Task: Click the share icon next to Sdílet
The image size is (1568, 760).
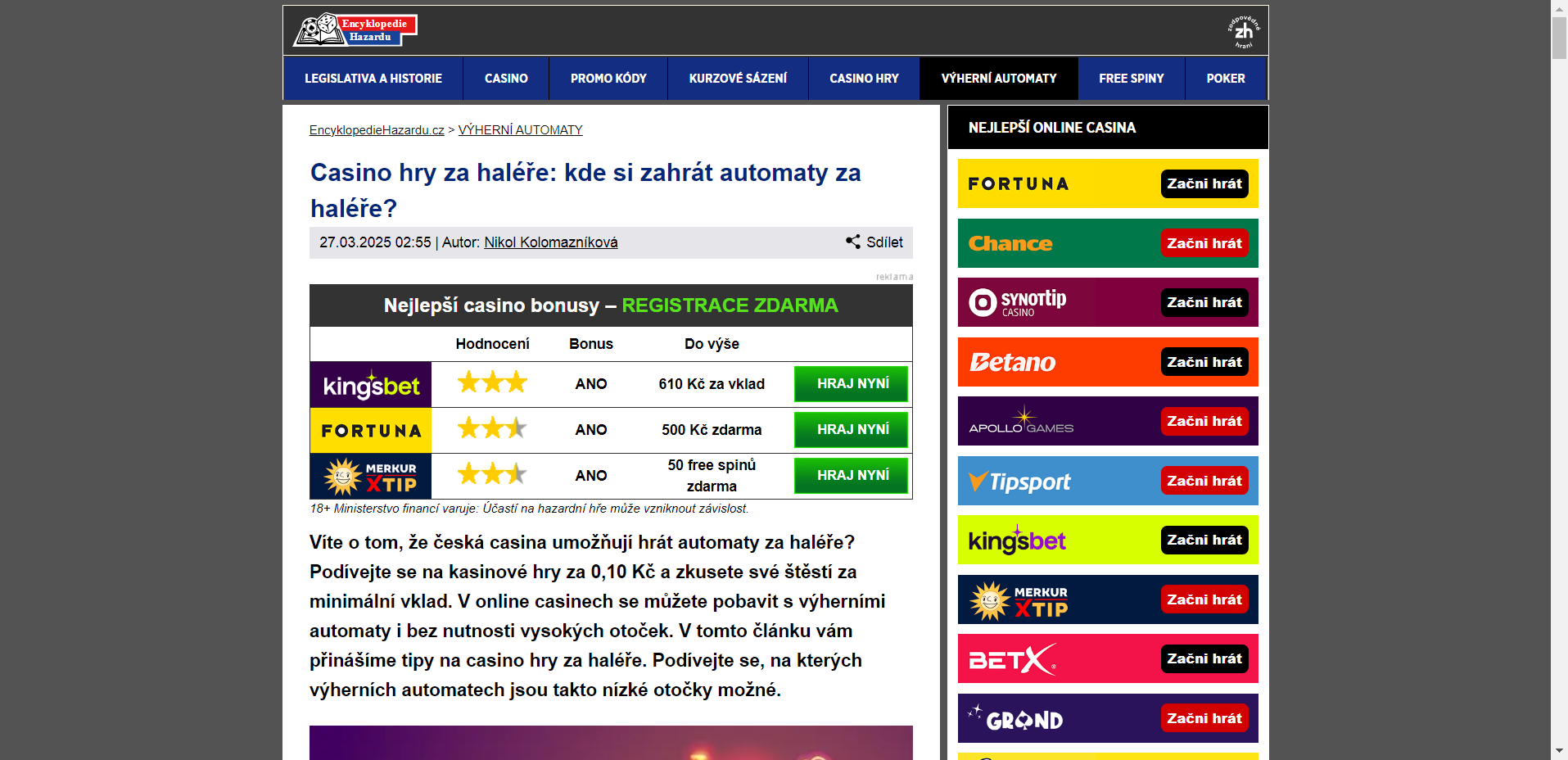Action: 853,242
